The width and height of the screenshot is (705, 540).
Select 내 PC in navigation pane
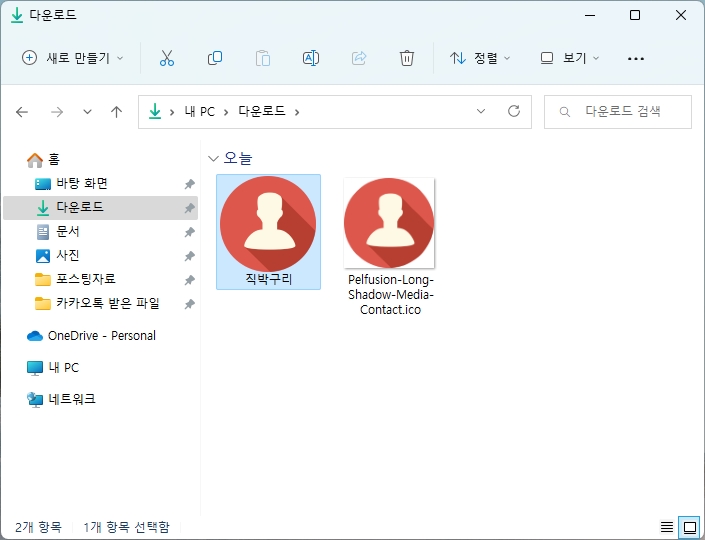(x=53, y=368)
